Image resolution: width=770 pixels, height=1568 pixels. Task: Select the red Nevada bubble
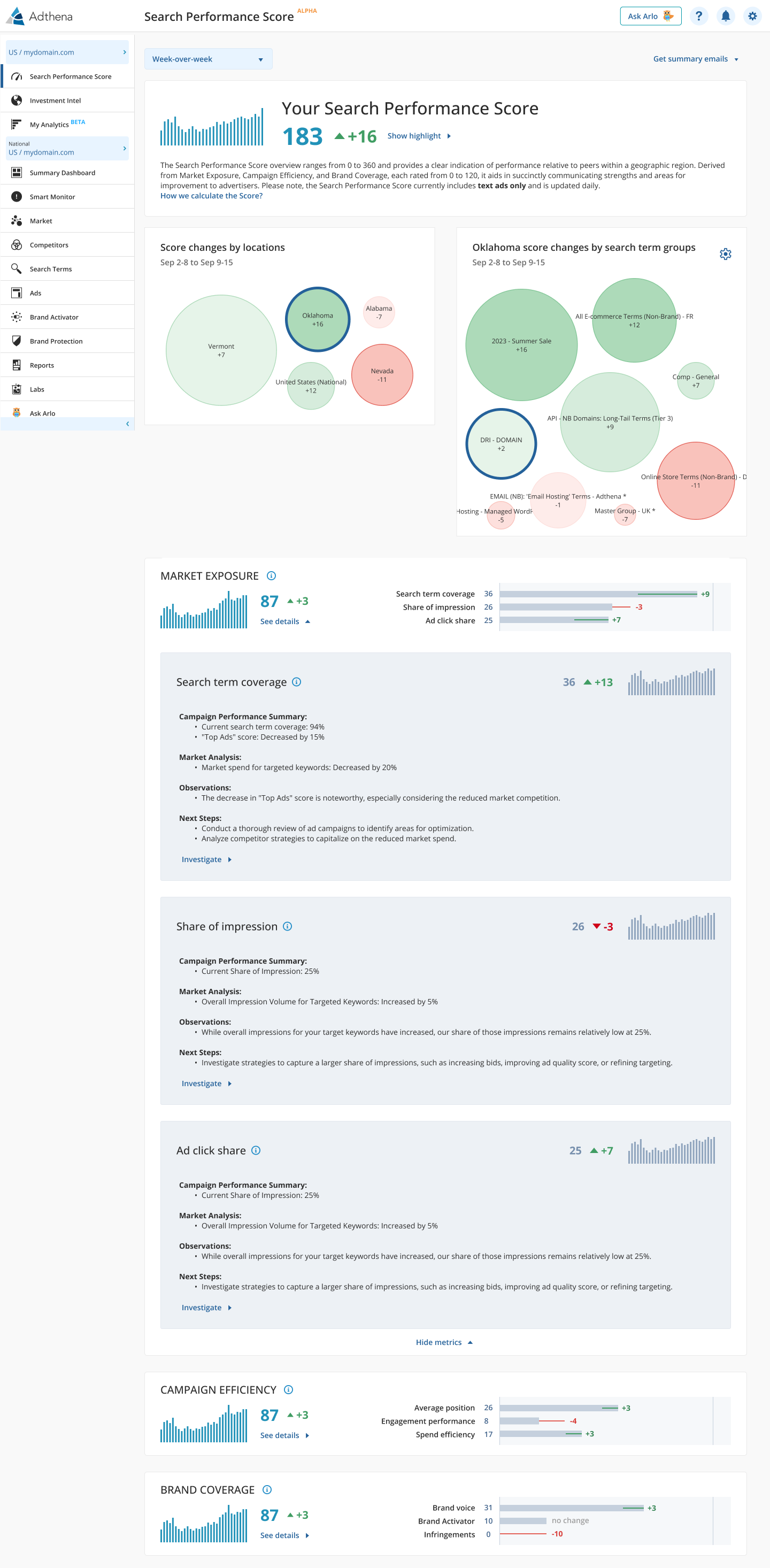point(382,375)
